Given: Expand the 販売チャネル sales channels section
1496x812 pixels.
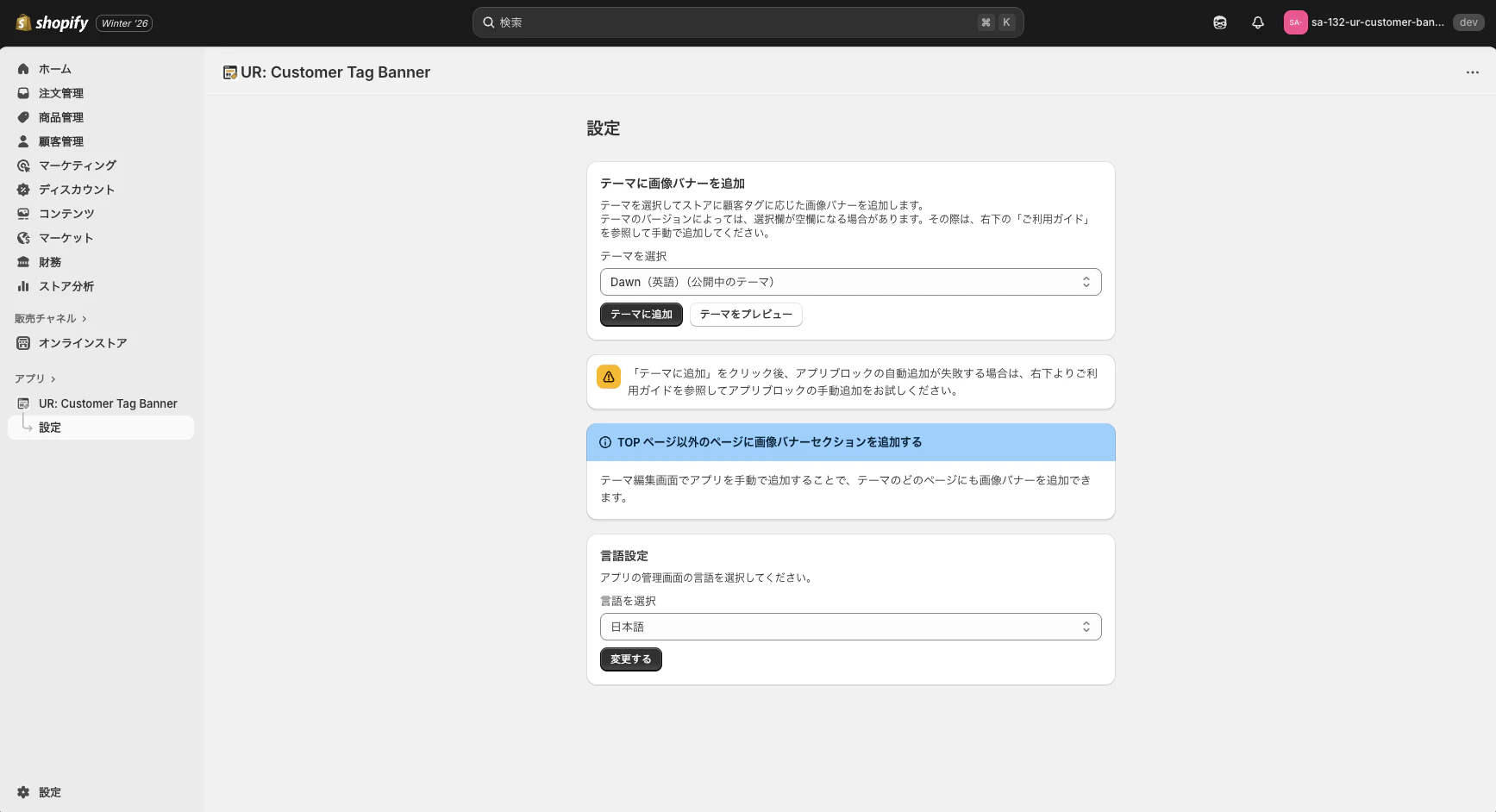Looking at the screenshot, I should pyautogui.click(x=51, y=319).
